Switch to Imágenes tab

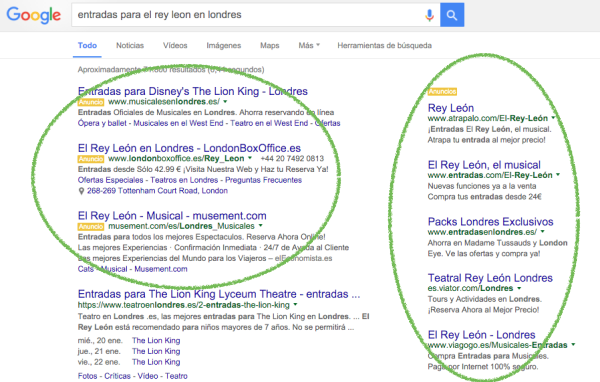point(224,46)
